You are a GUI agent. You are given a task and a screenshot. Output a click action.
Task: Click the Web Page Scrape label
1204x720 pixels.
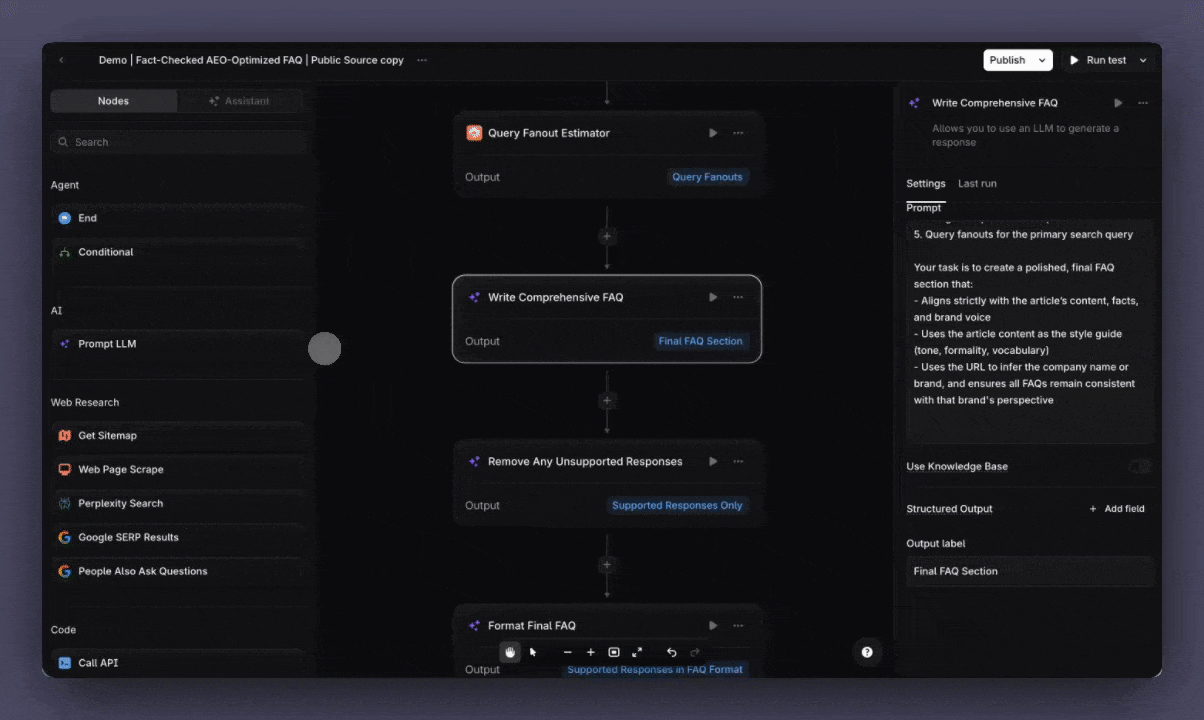(x=121, y=470)
